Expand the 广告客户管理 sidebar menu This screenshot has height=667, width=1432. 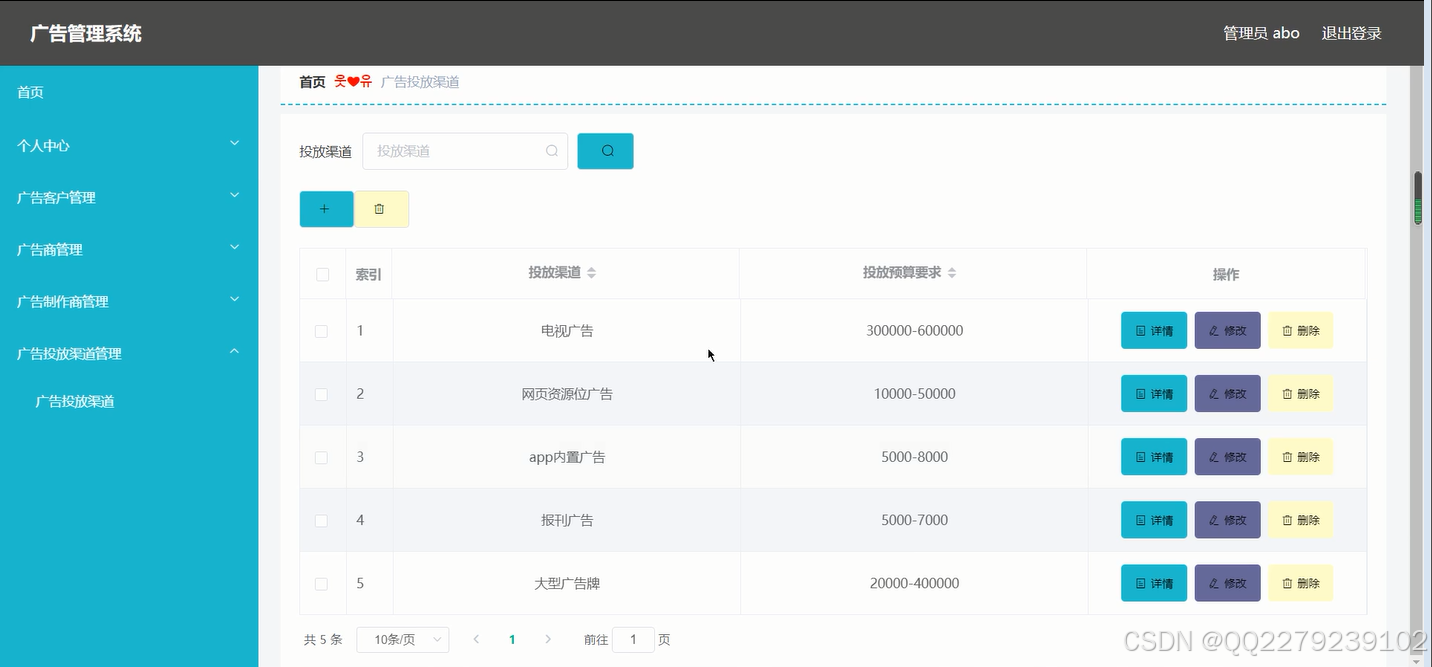point(130,197)
